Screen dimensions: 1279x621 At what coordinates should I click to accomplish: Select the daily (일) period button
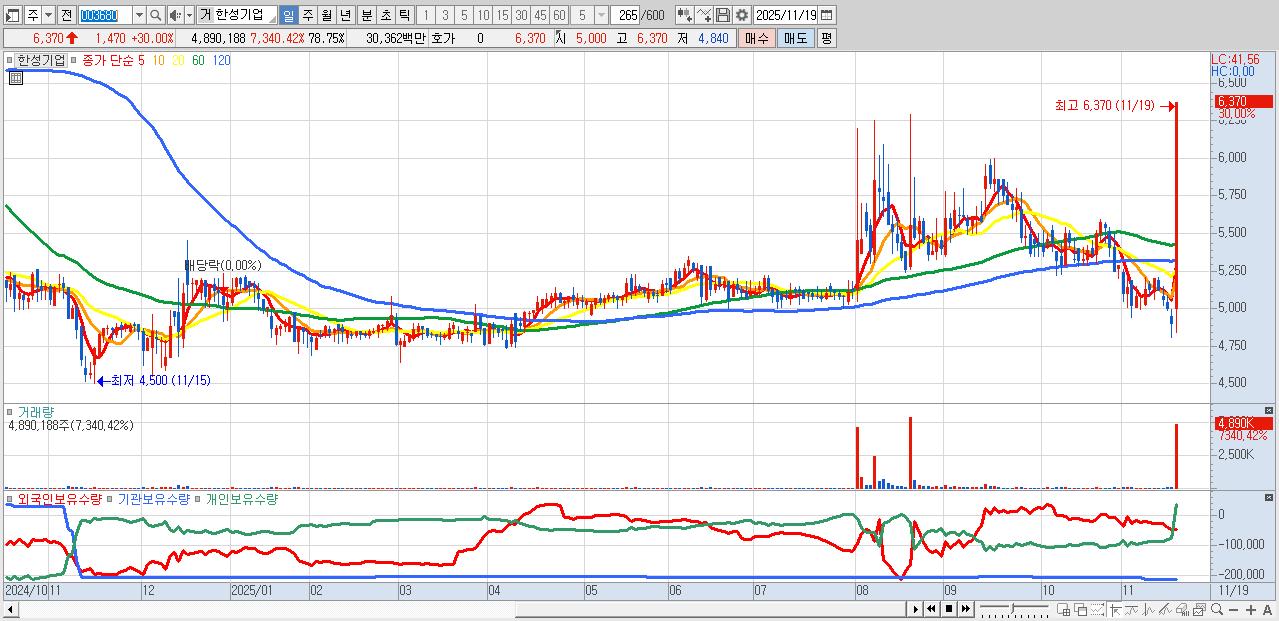point(288,15)
